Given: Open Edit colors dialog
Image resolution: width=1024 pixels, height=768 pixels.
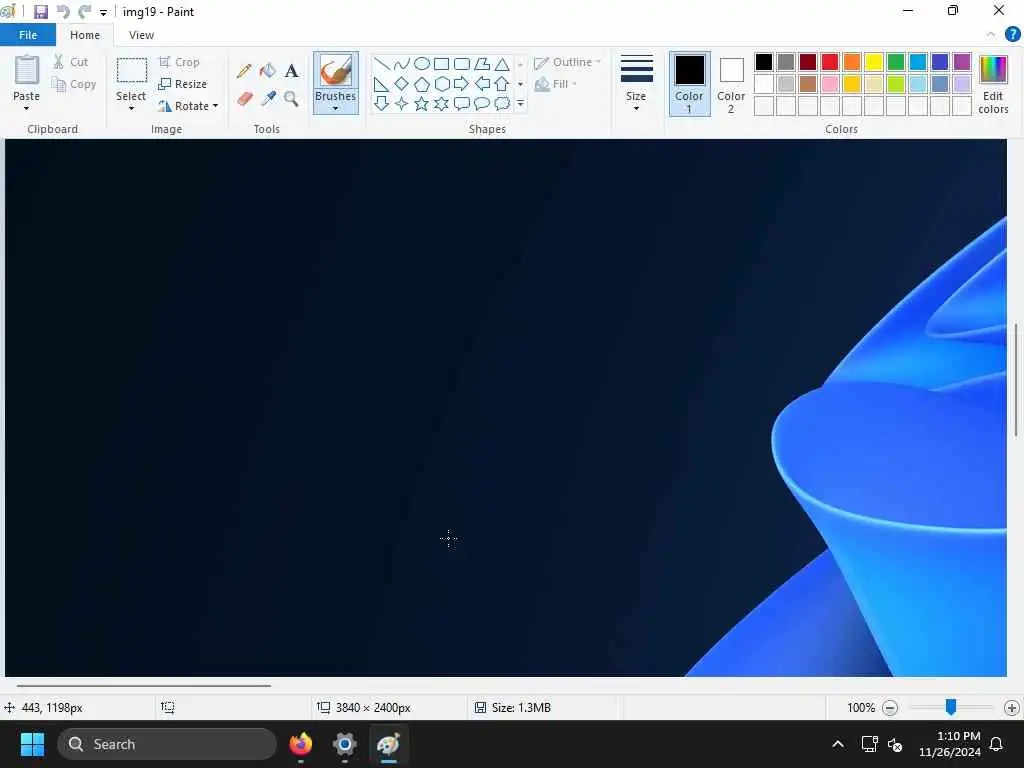Looking at the screenshot, I should coord(993,84).
